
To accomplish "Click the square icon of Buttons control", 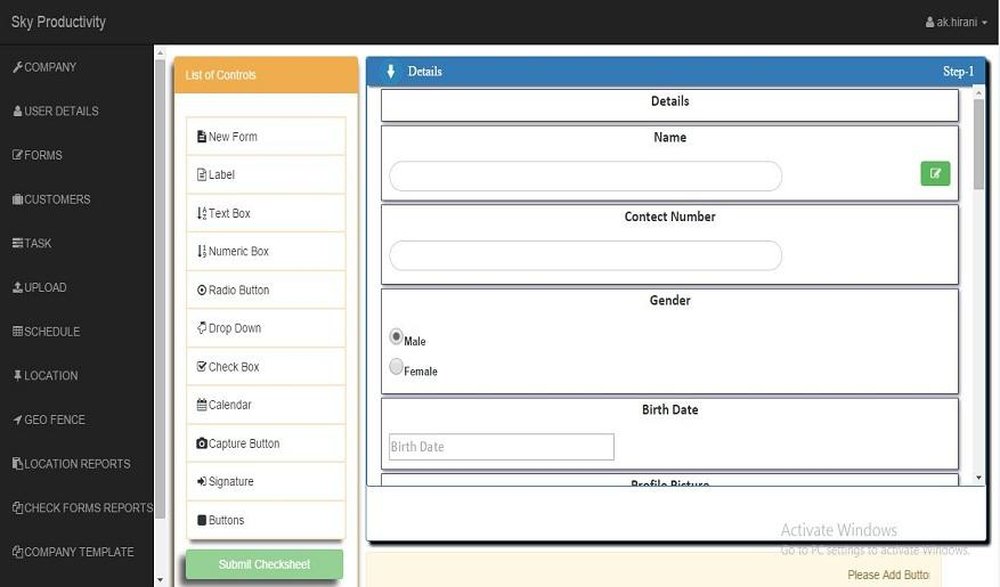I will click(x=202, y=520).
